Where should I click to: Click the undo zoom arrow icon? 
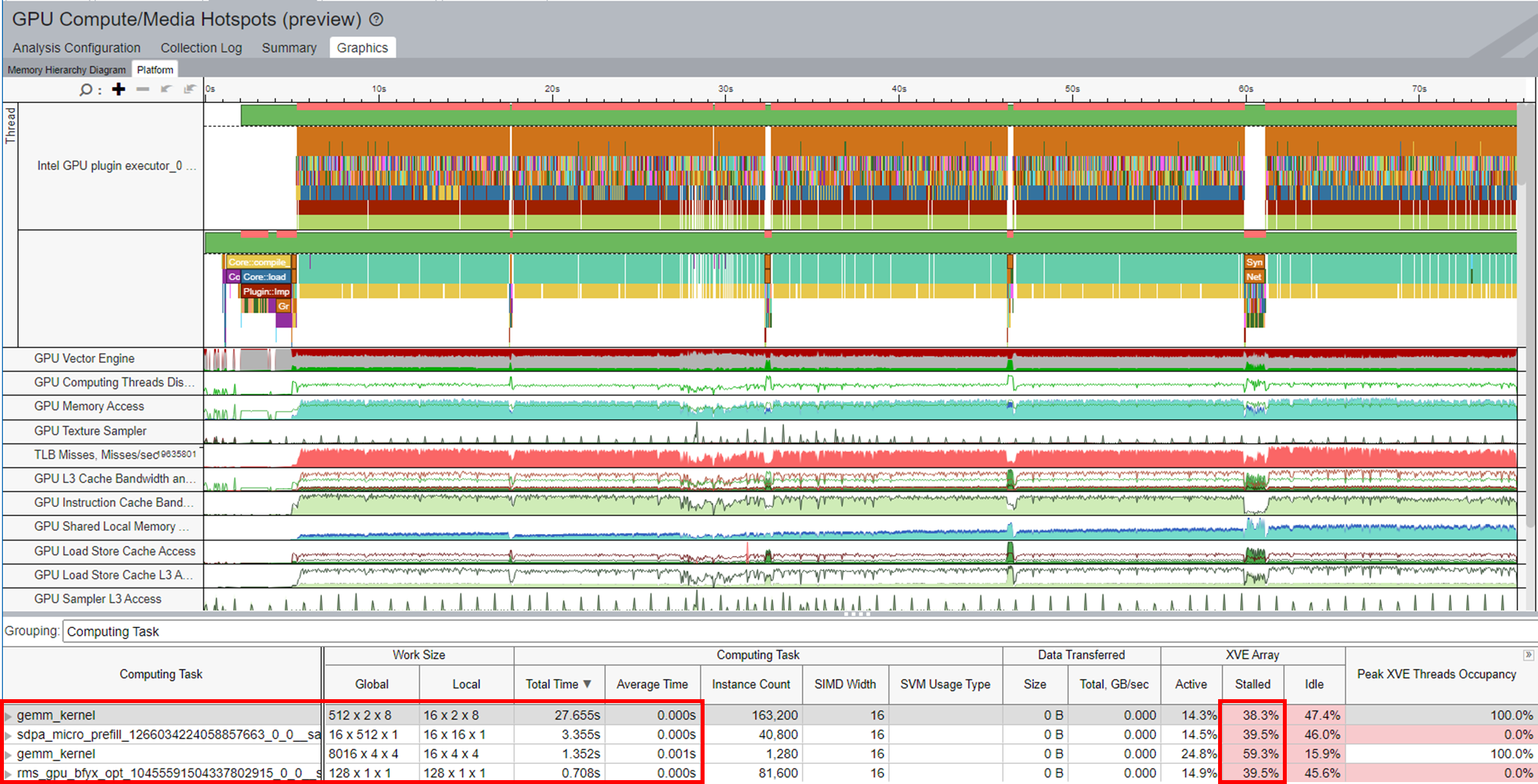[166, 89]
